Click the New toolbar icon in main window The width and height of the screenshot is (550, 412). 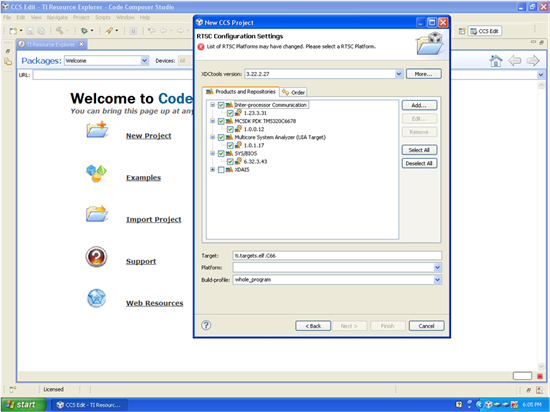coord(13,31)
